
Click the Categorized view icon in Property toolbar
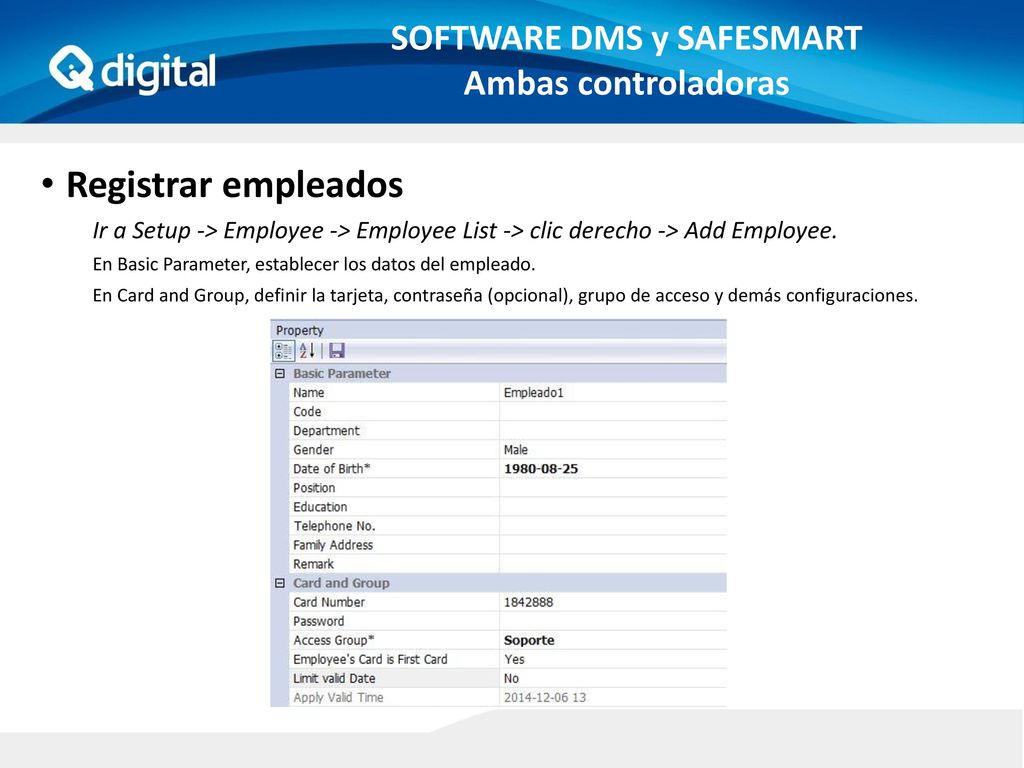283,351
